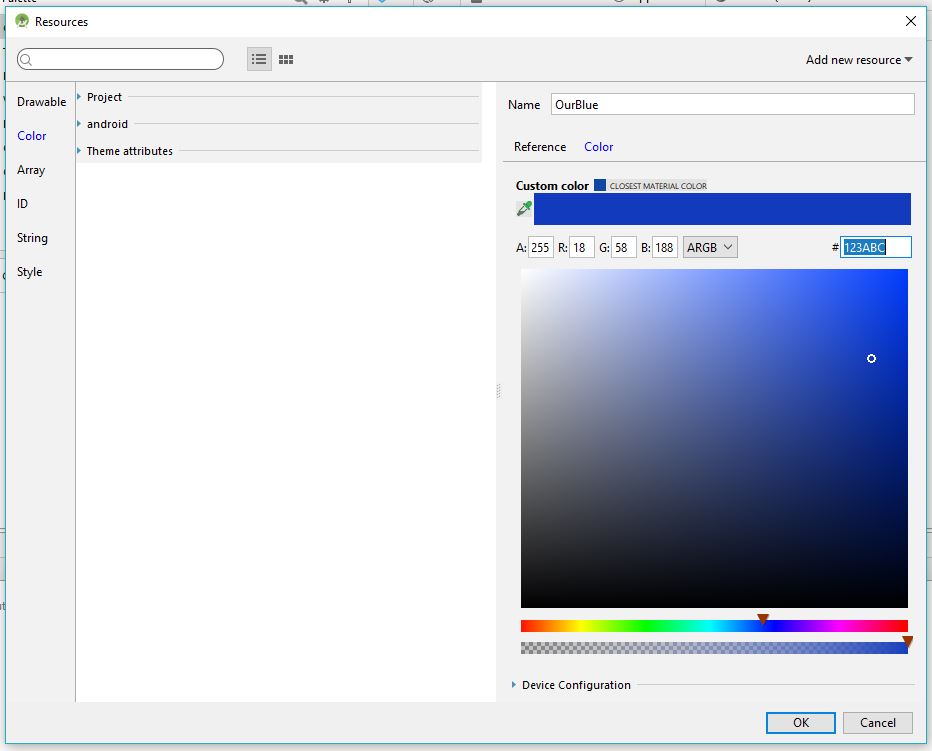Open the Add new resource dropdown
Screen dimensions: 932x751
point(859,59)
